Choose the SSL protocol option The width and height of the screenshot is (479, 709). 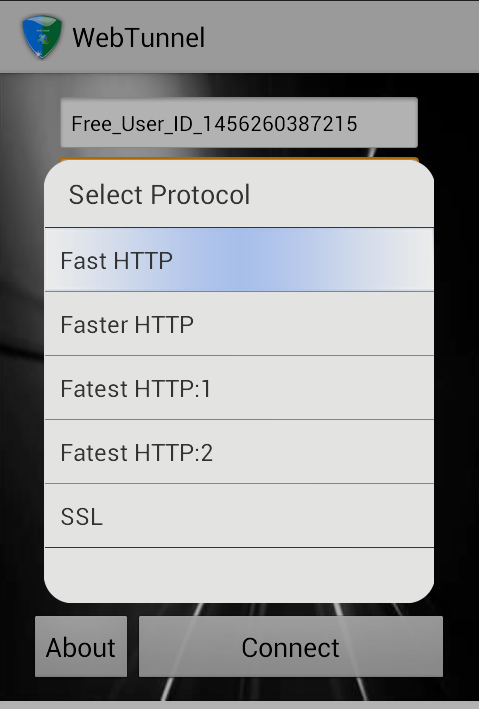pyautogui.click(x=239, y=516)
